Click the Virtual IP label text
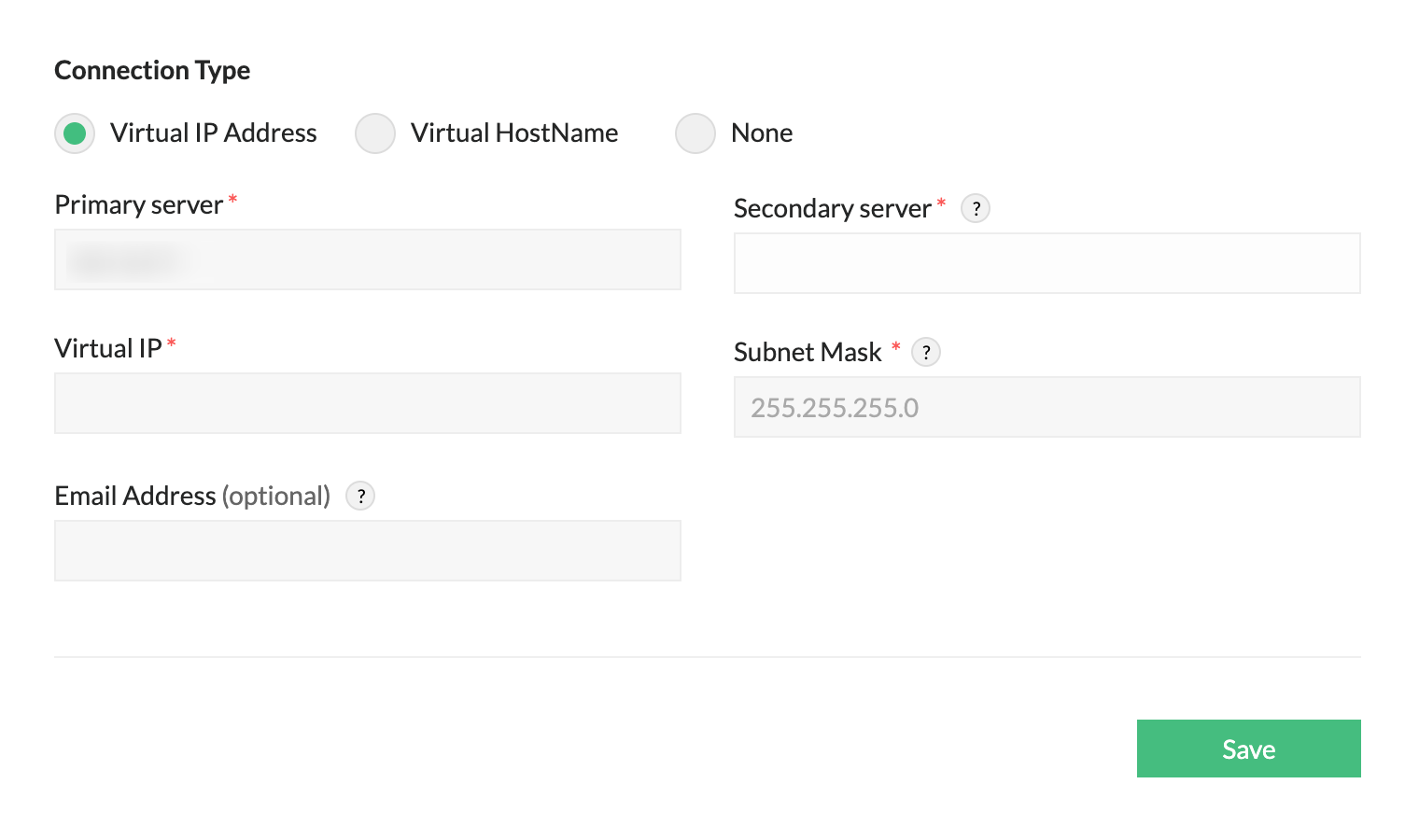This screenshot has width=1419, height=840. pyautogui.click(x=108, y=349)
